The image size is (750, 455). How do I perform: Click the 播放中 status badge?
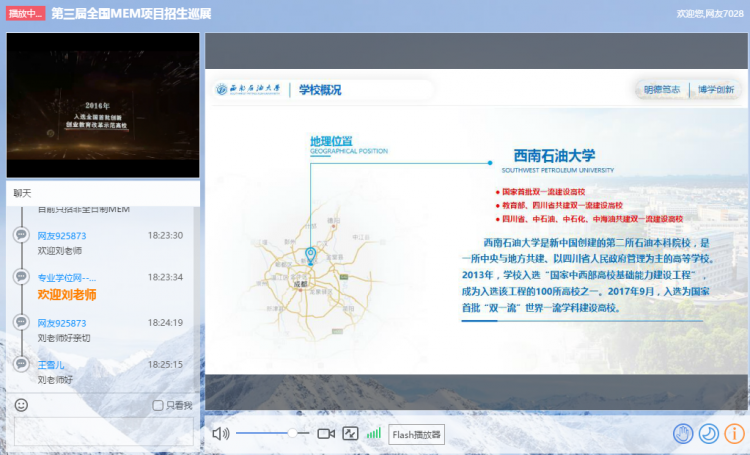click(x=25, y=13)
